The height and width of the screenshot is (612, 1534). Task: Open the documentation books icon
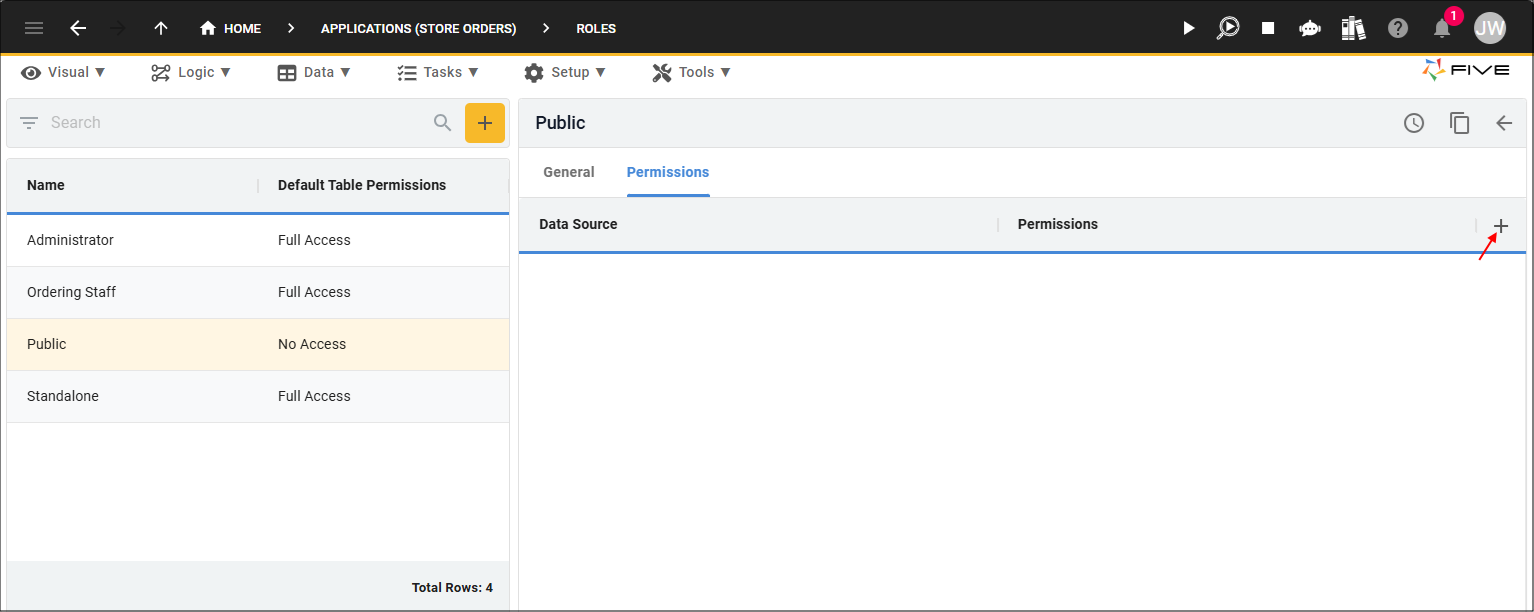[x=1353, y=28]
